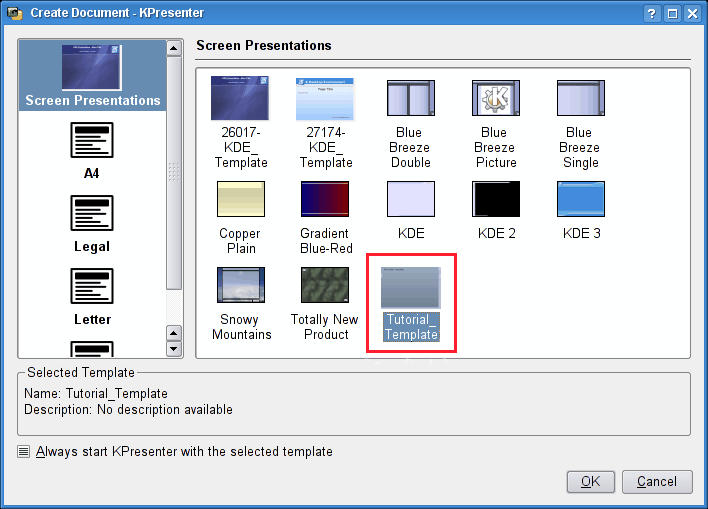Image resolution: width=708 pixels, height=509 pixels.
Task: Select the Letter page category
Action: point(92,287)
